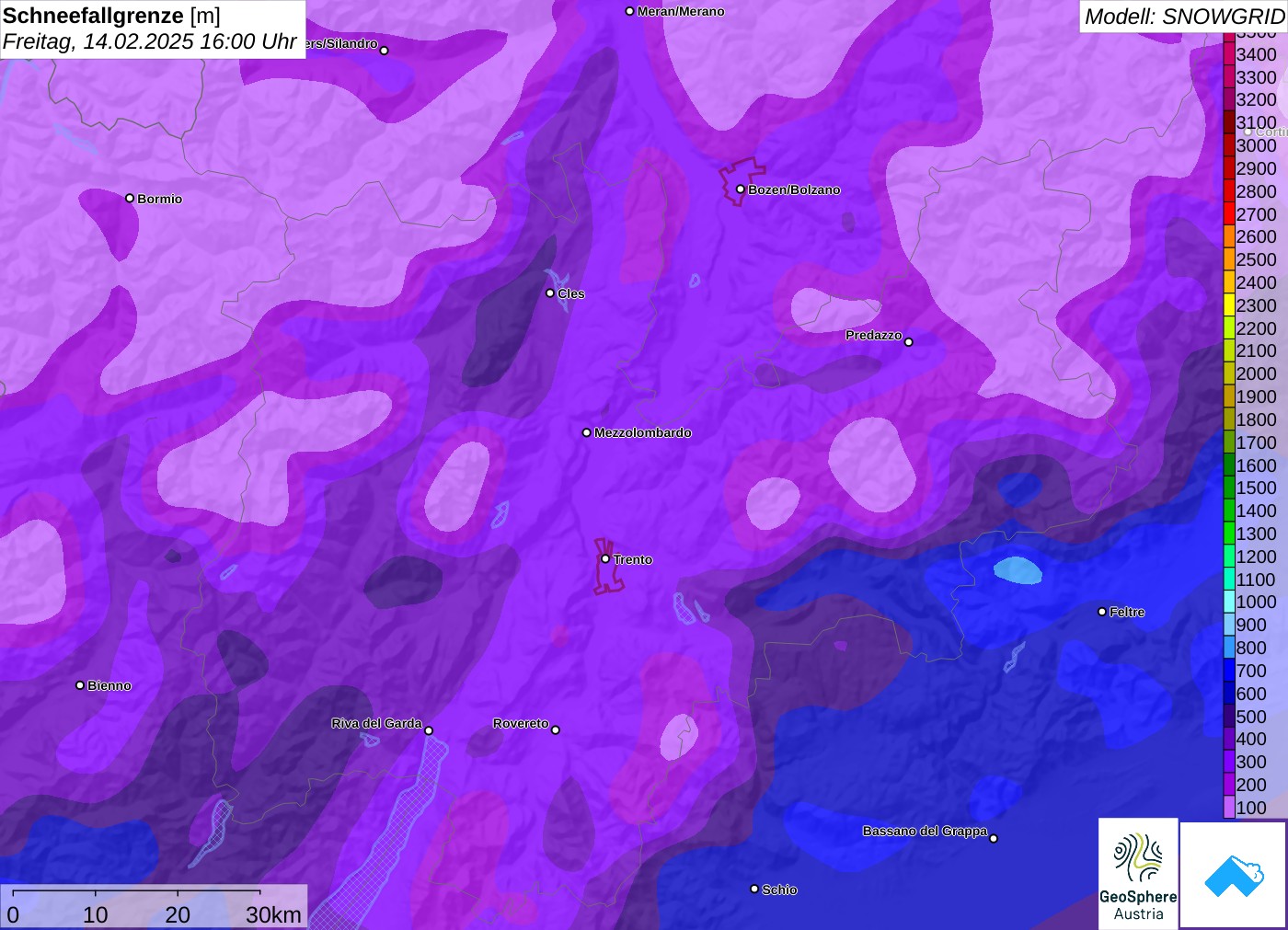Click the Bienno location marker

click(80, 684)
